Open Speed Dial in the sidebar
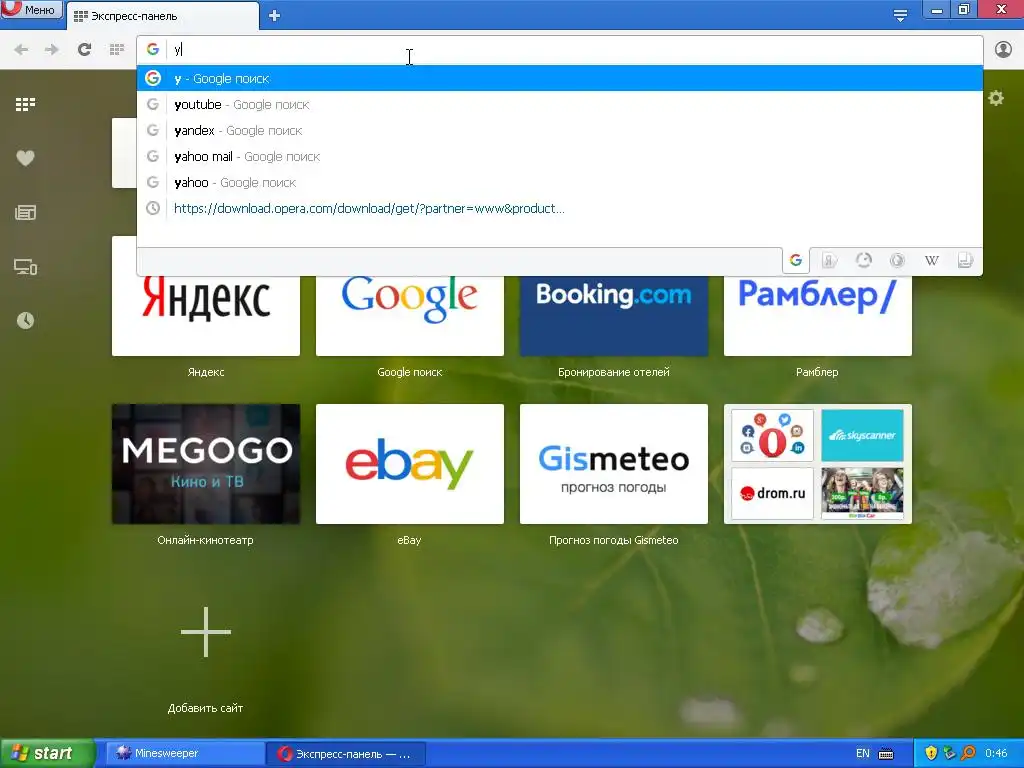 point(25,104)
